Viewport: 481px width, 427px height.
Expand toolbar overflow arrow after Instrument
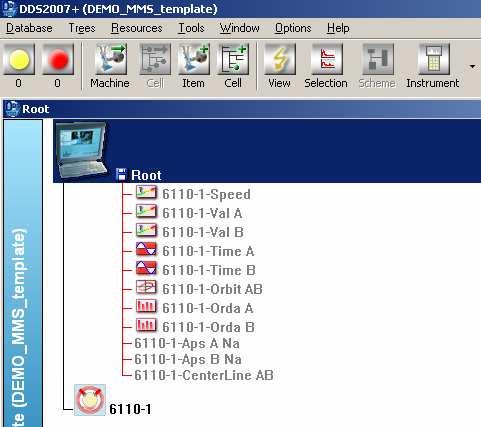coord(472,67)
